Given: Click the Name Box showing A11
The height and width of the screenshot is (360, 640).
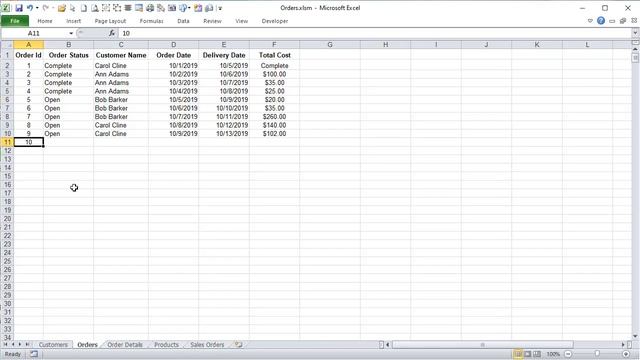Looking at the screenshot, I should 35,33.
